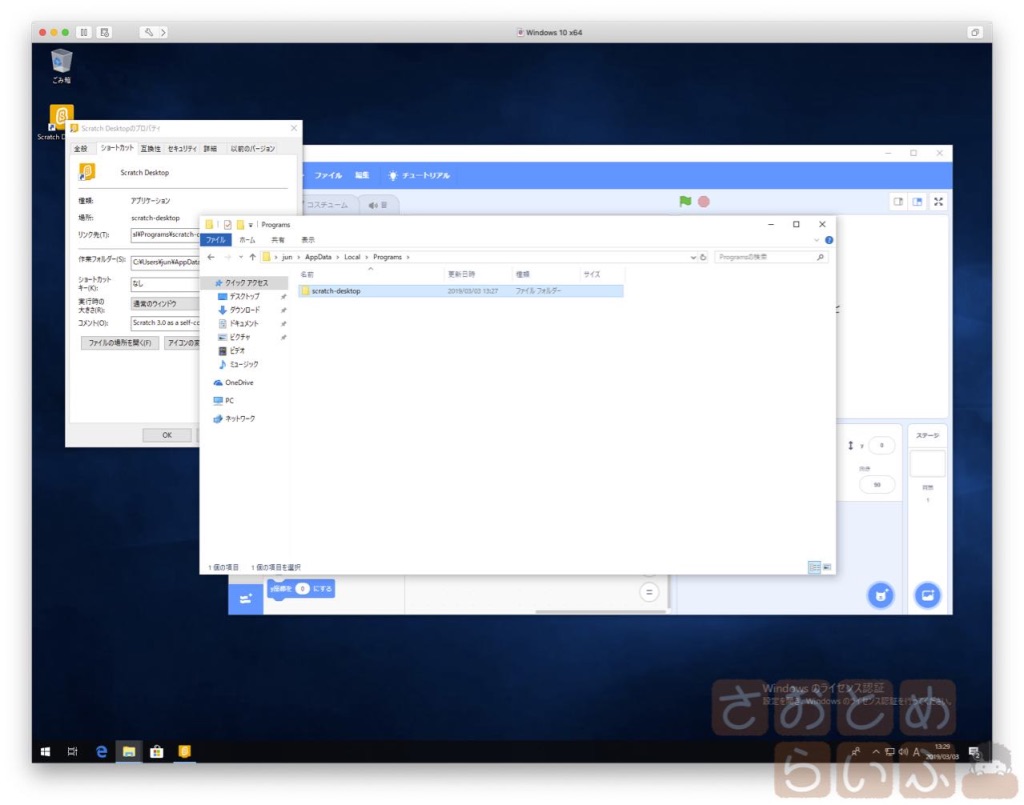Expand the chevron after AppData in breadcrumb
The image size is (1024, 805).
338,257
